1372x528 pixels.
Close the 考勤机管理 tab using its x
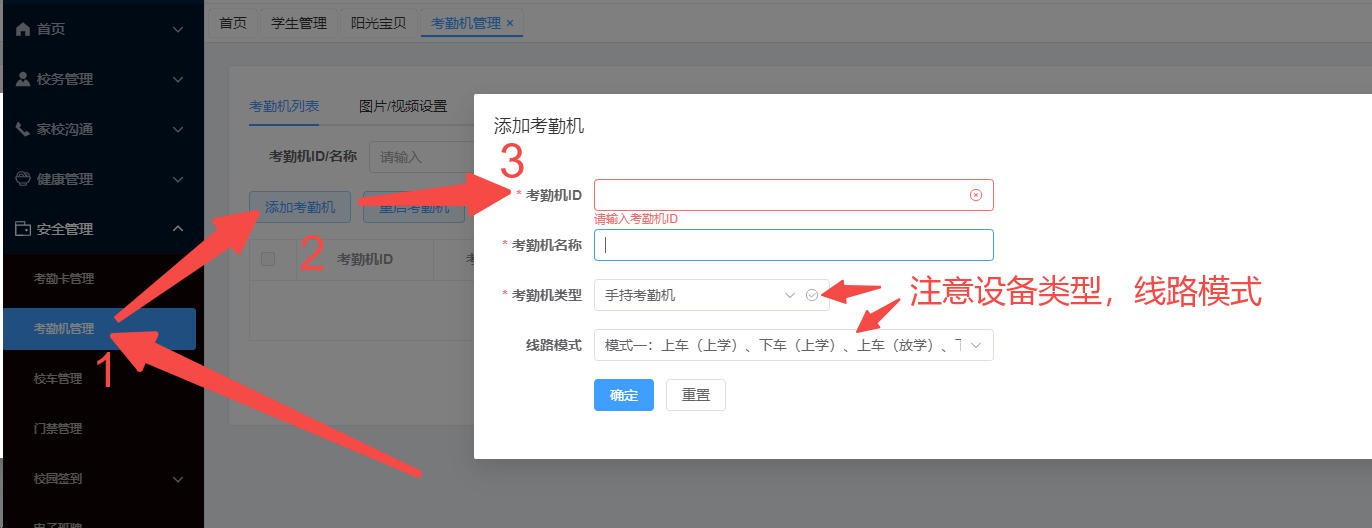click(510, 23)
